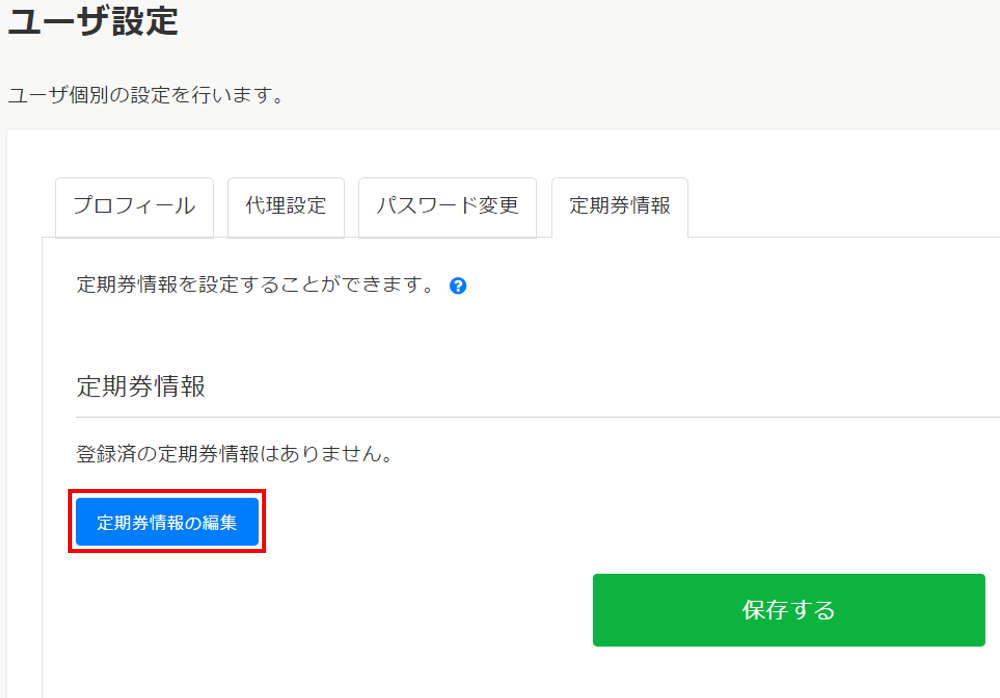Save the user settings

tap(788, 610)
